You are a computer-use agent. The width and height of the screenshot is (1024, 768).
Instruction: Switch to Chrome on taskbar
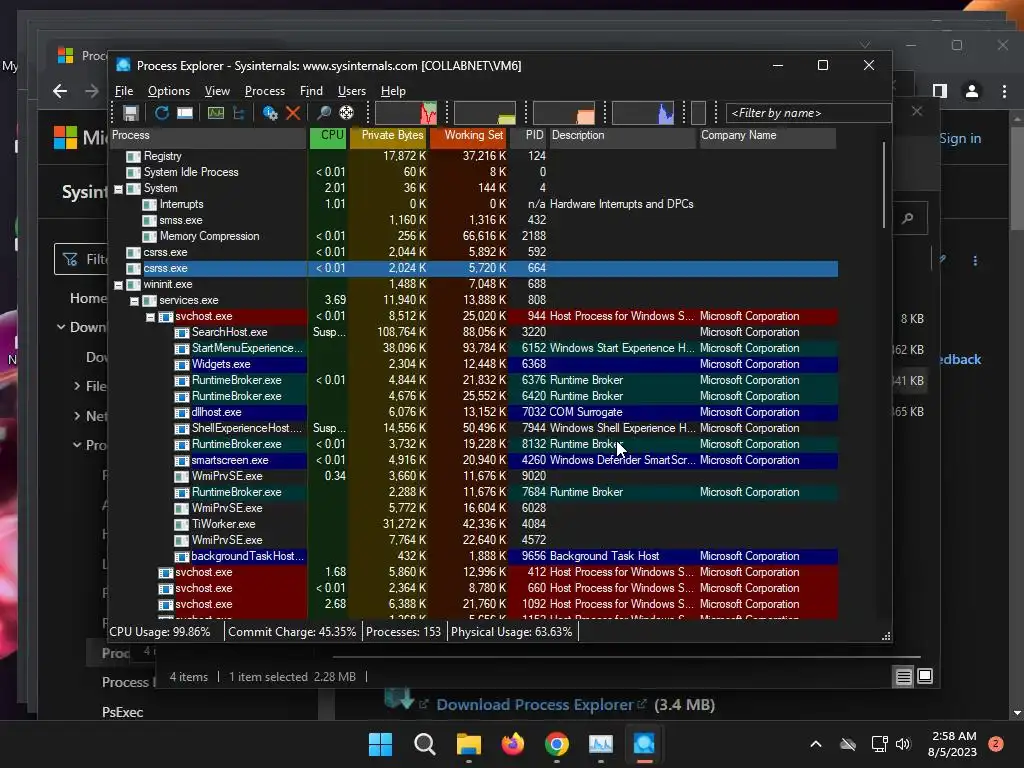(x=556, y=744)
